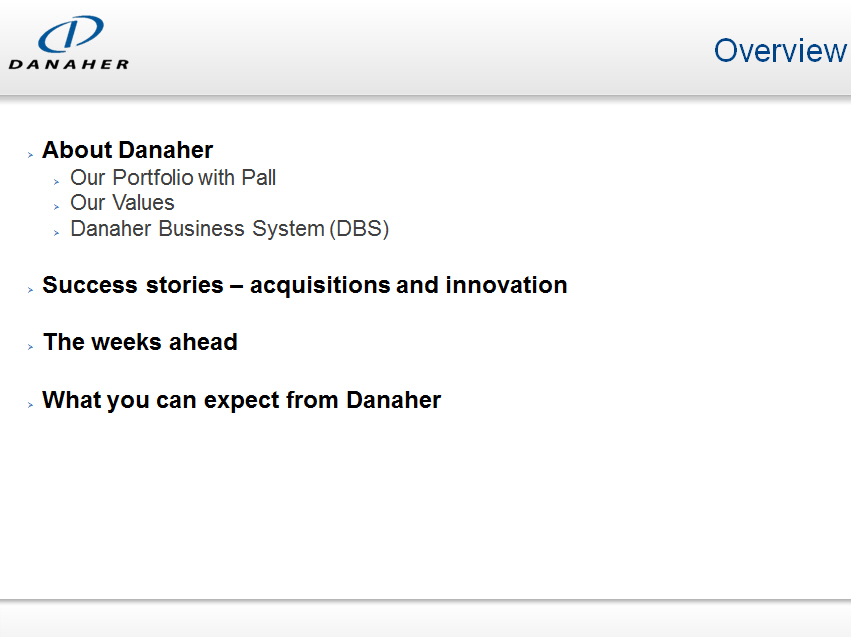Screen dimensions: 851x637
Task: Click the DANAHER wordmark under the logo
Action: pyautogui.click(x=69, y=64)
